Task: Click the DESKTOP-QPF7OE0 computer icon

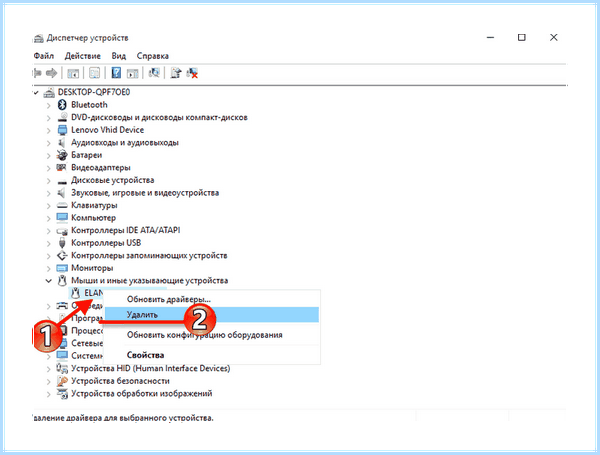Action: pos(49,92)
